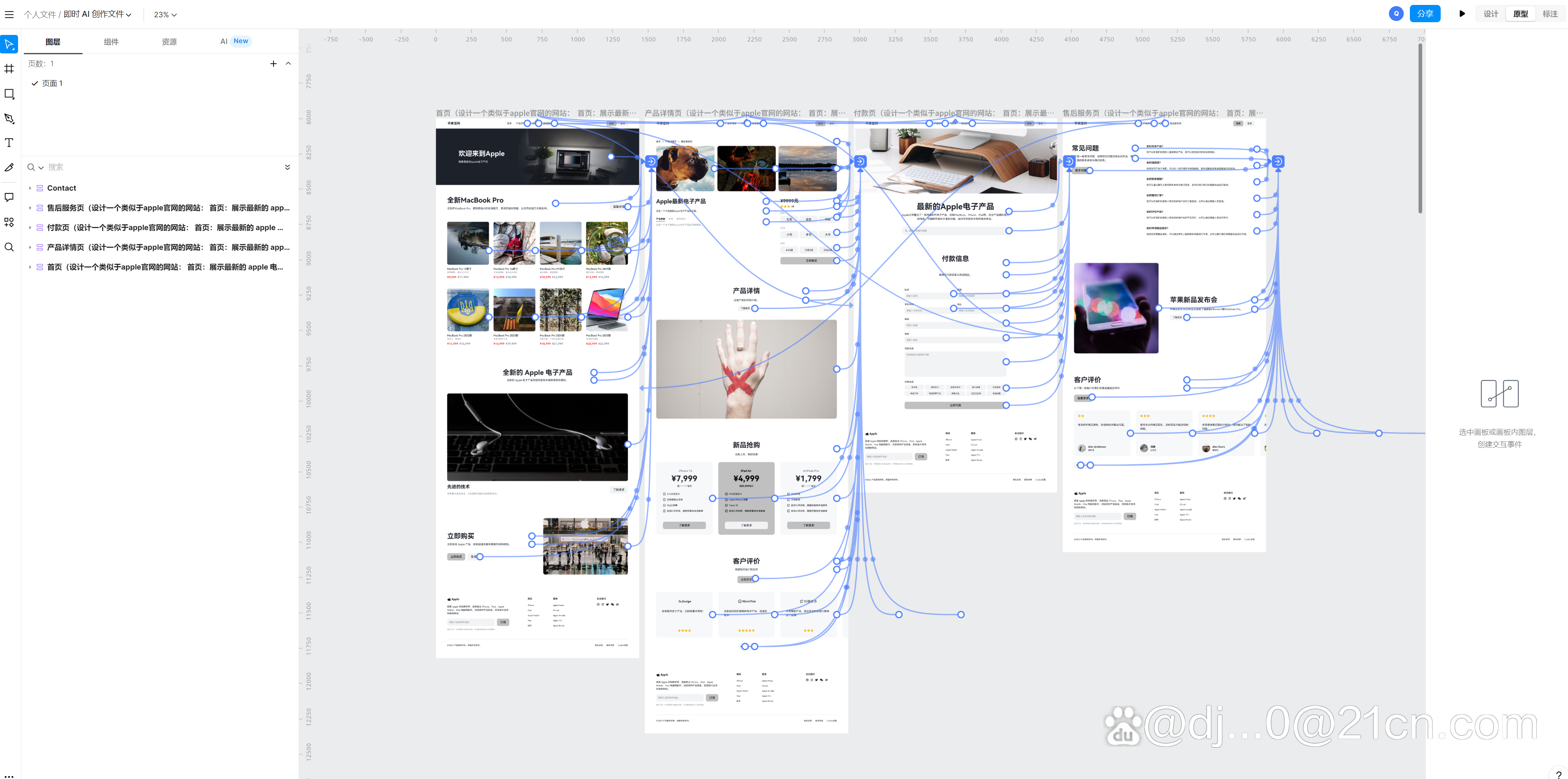This screenshot has width=1568, height=779.
Task: Select the 产品详情页 layer name
Action: (169, 247)
